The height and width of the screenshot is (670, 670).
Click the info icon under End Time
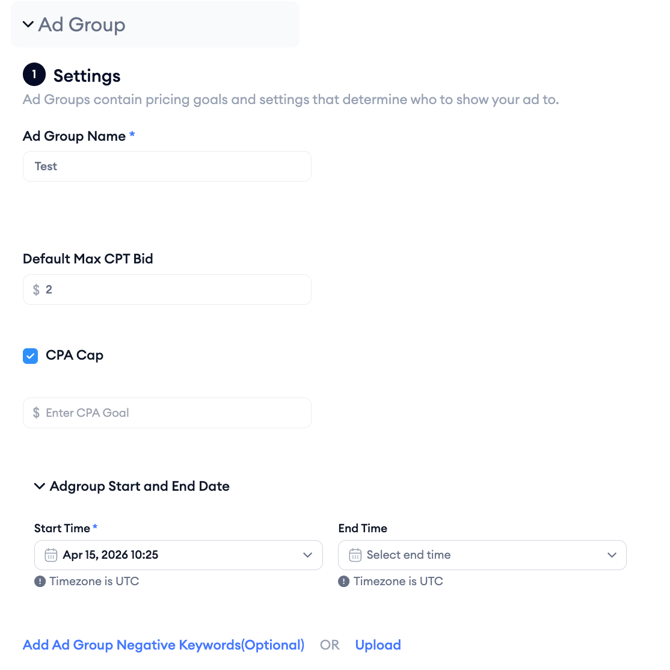point(344,581)
